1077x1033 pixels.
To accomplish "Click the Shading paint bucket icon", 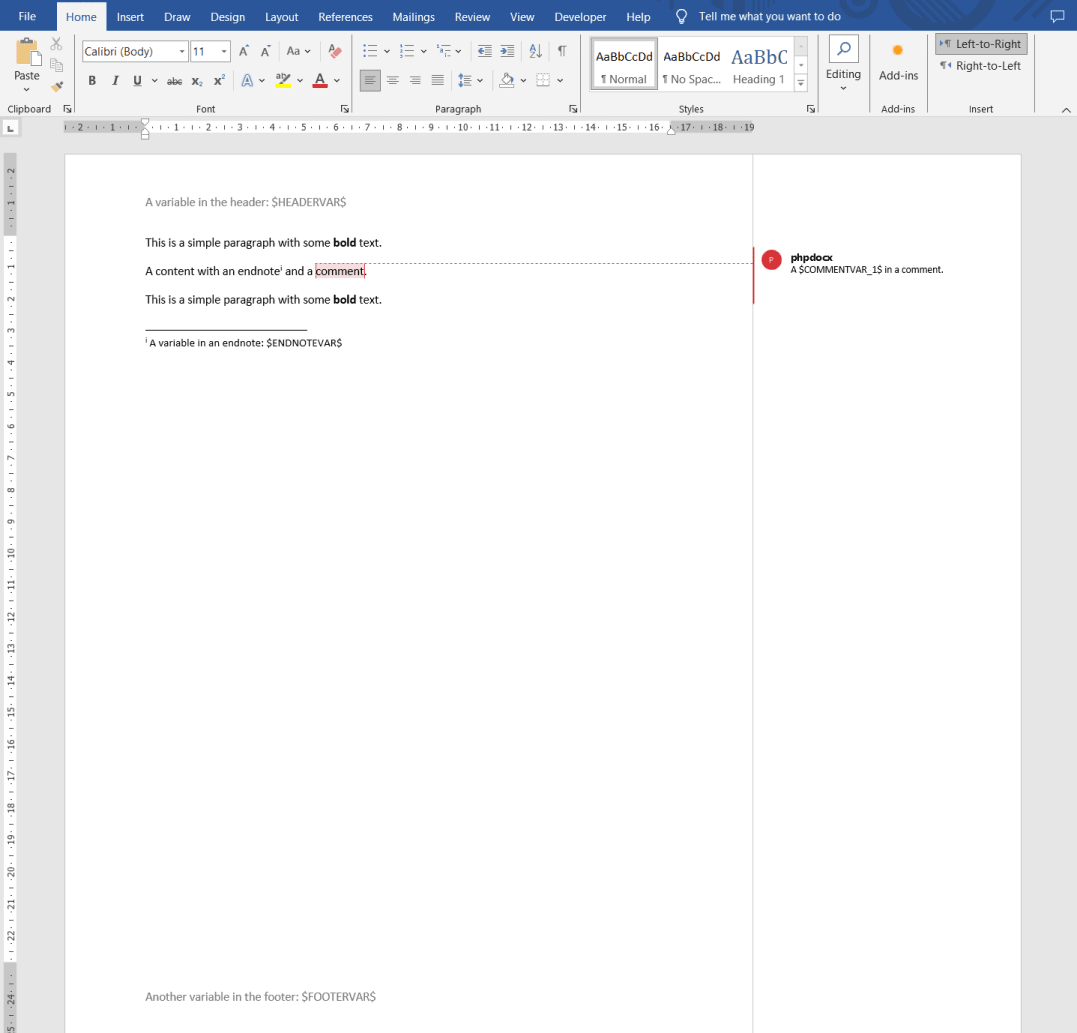I will pyautogui.click(x=507, y=80).
